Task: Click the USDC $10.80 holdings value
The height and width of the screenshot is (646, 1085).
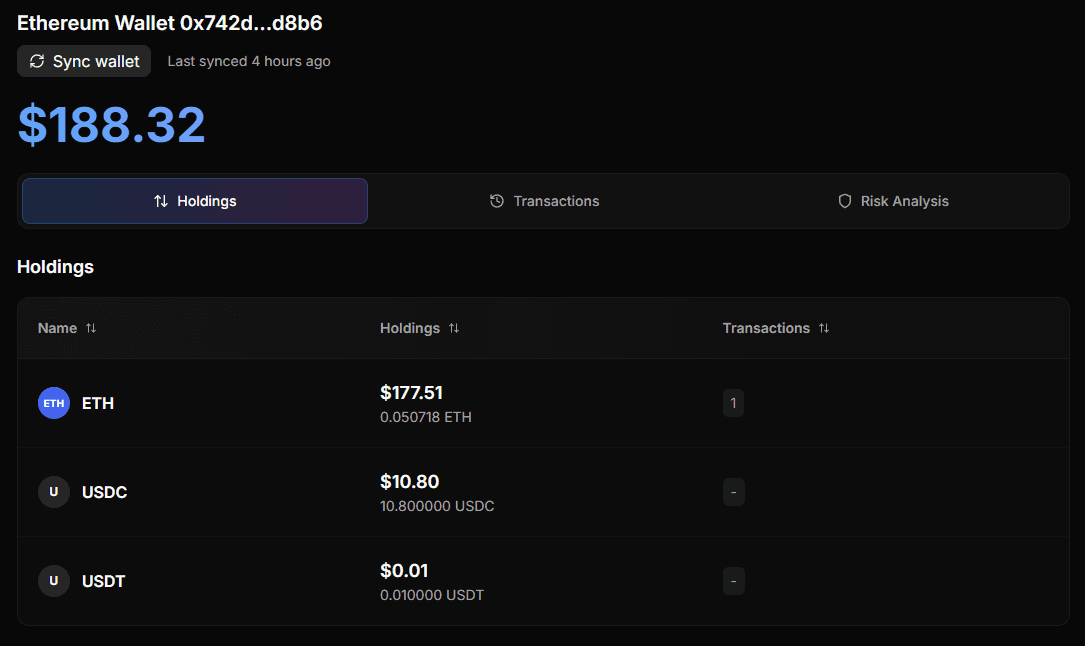Action: click(x=409, y=482)
